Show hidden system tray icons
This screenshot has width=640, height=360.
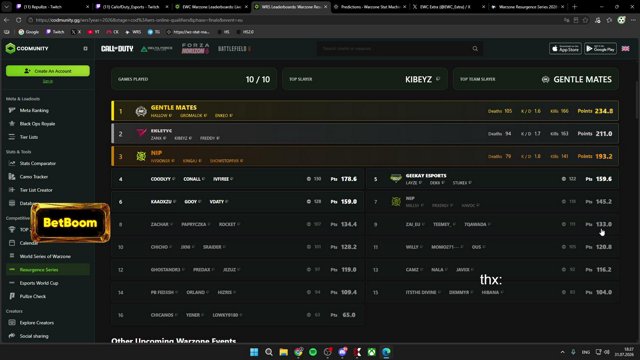click(x=562, y=352)
